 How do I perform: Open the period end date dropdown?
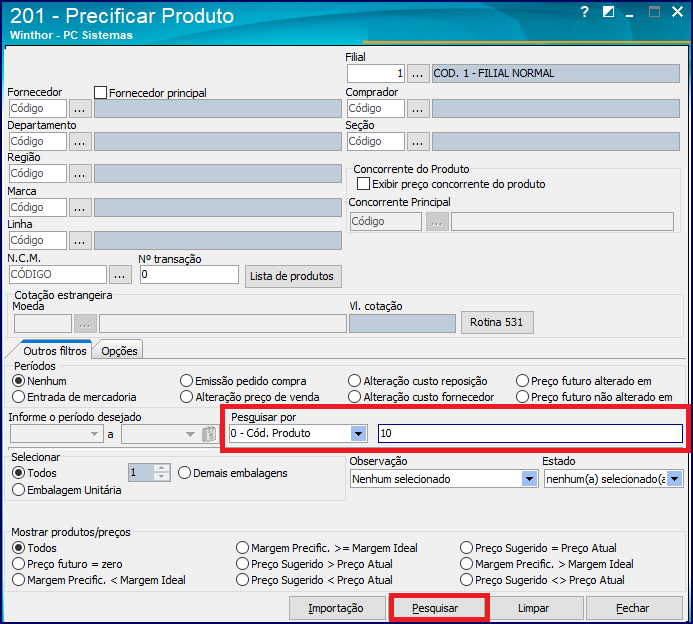(x=190, y=434)
